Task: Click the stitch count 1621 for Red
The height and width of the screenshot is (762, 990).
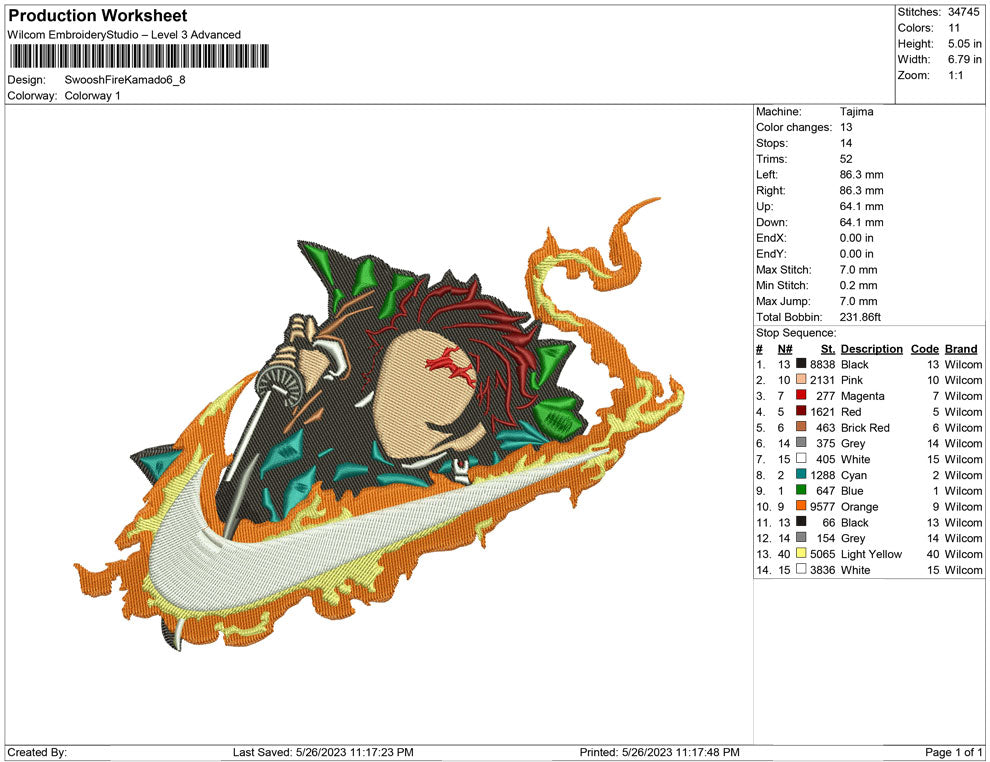Action: click(823, 412)
